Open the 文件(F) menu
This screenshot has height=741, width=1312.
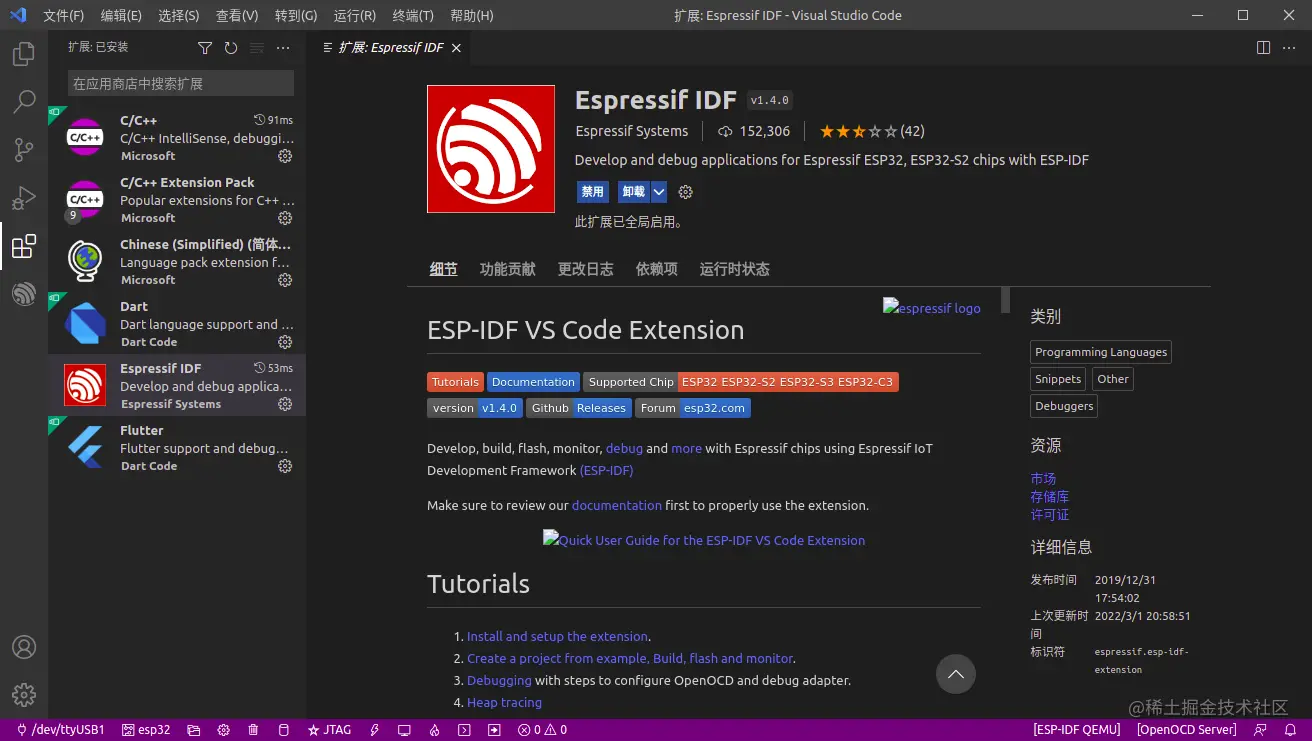(x=64, y=16)
